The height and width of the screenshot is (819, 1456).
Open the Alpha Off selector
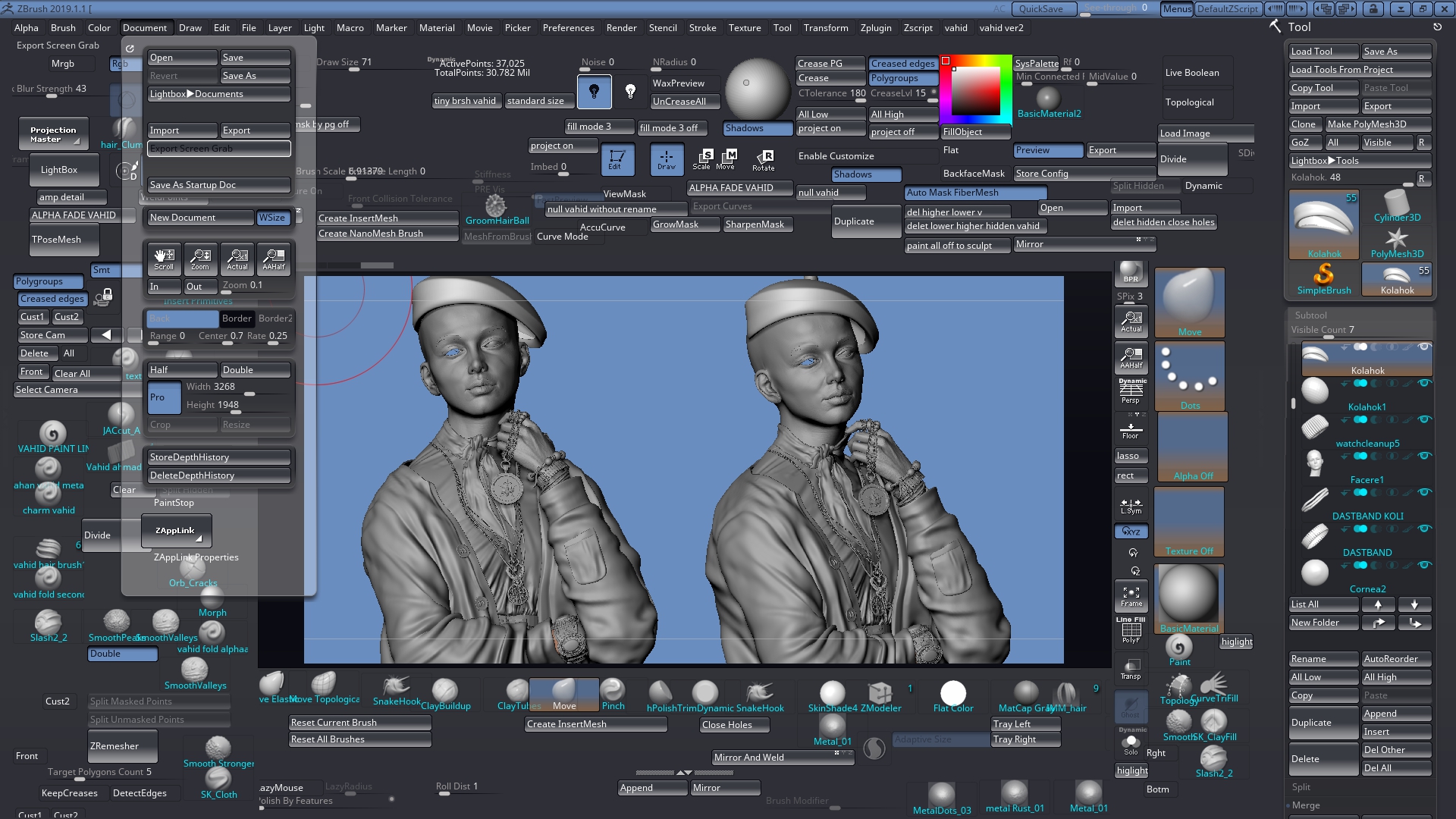(x=1192, y=447)
